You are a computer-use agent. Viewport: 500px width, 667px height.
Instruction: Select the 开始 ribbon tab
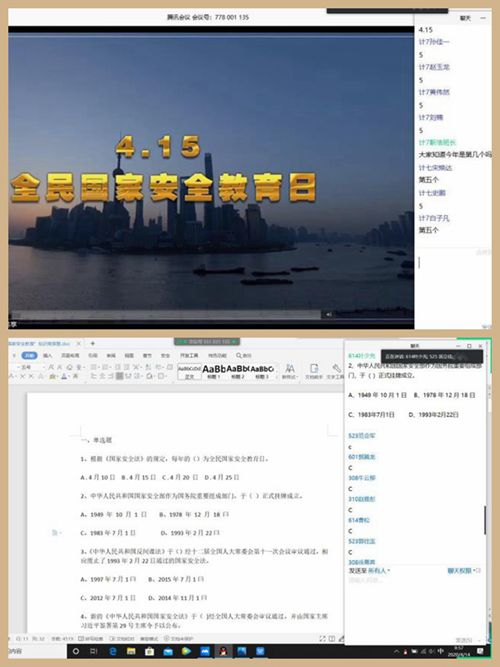(29, 355)
